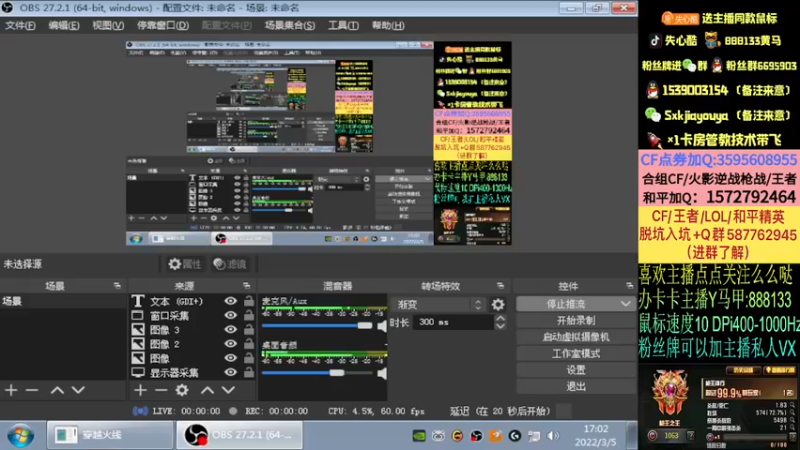800x450 pixels.
Task: Mute 桌面音频 speaker icon
Action: (382, 373)
